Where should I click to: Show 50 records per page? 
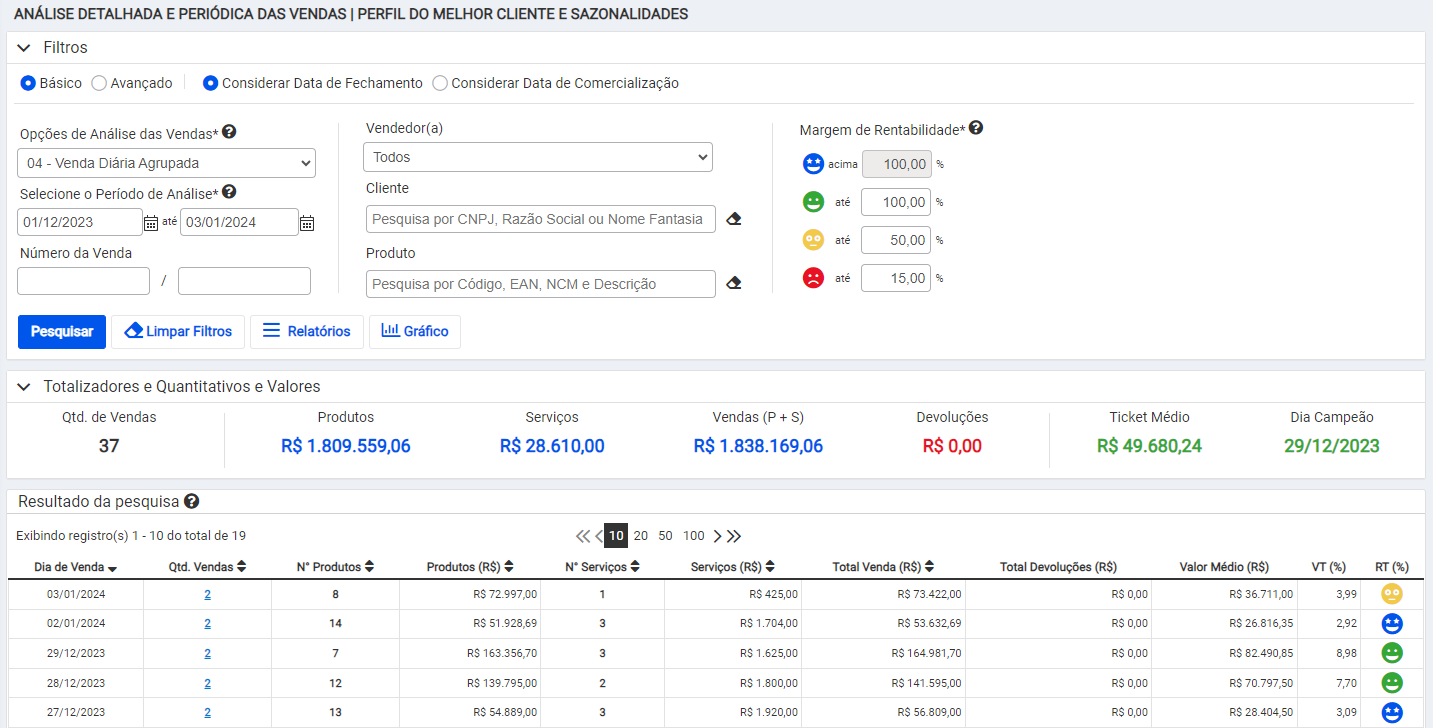click(665, 536)
